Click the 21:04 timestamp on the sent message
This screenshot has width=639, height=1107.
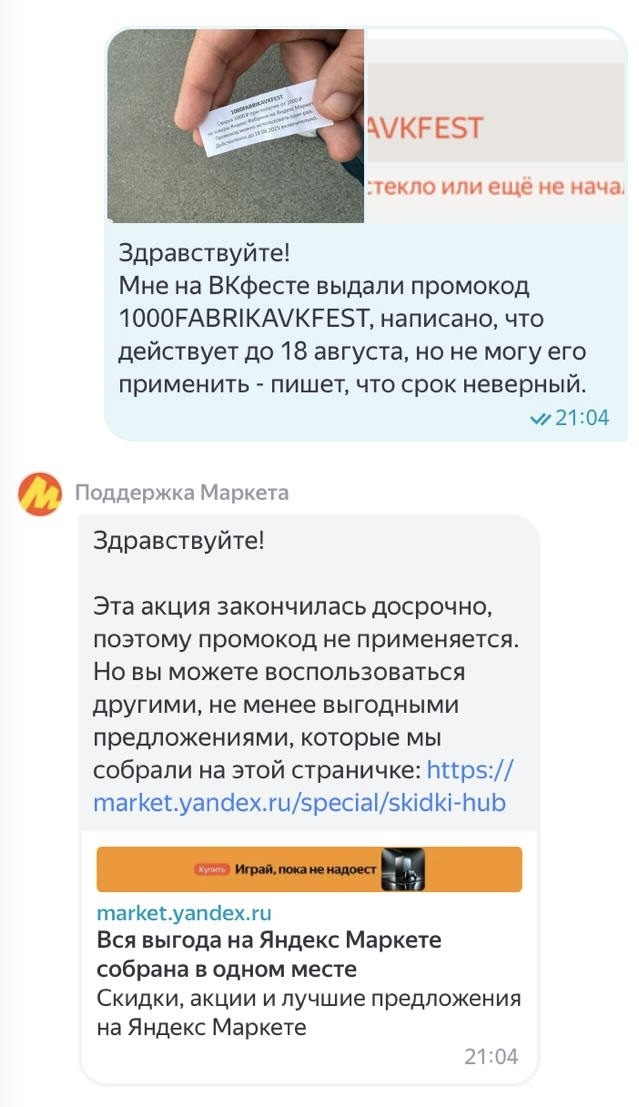[582, 419]
